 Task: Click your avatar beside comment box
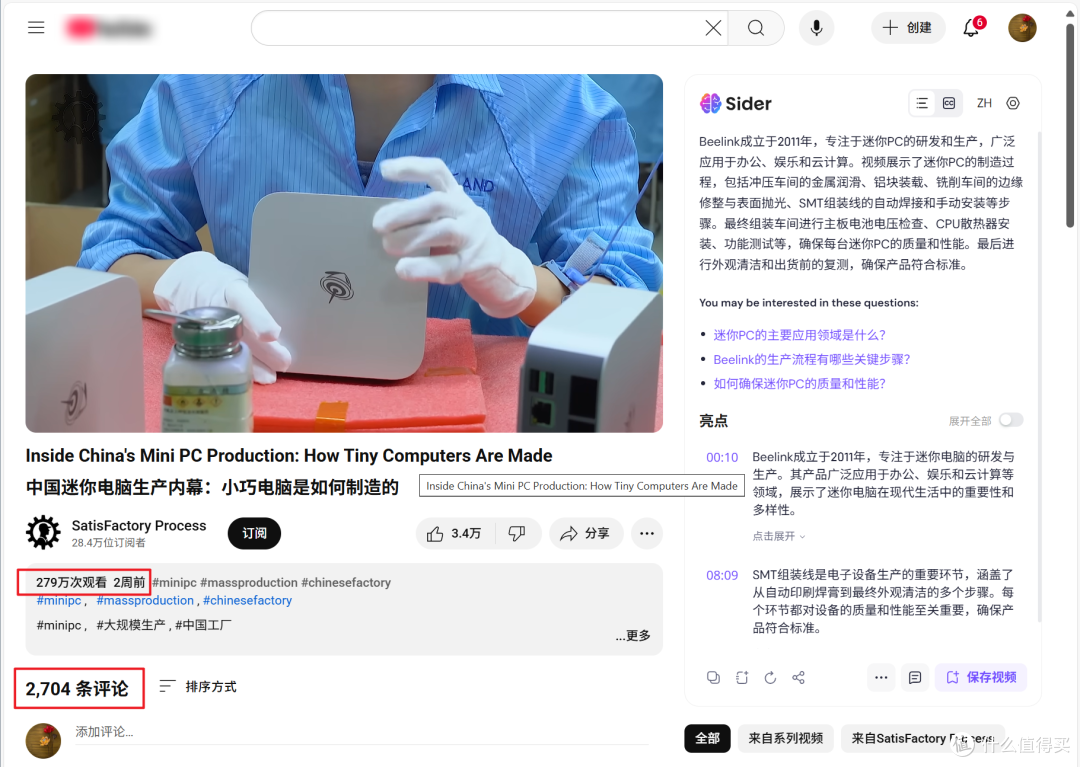click(x=43, y=741)
